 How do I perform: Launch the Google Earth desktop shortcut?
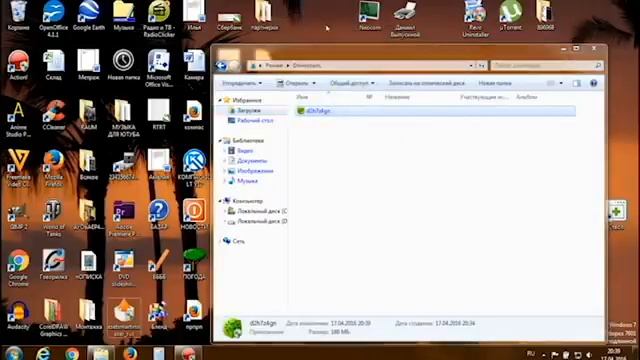pos(89,16)
